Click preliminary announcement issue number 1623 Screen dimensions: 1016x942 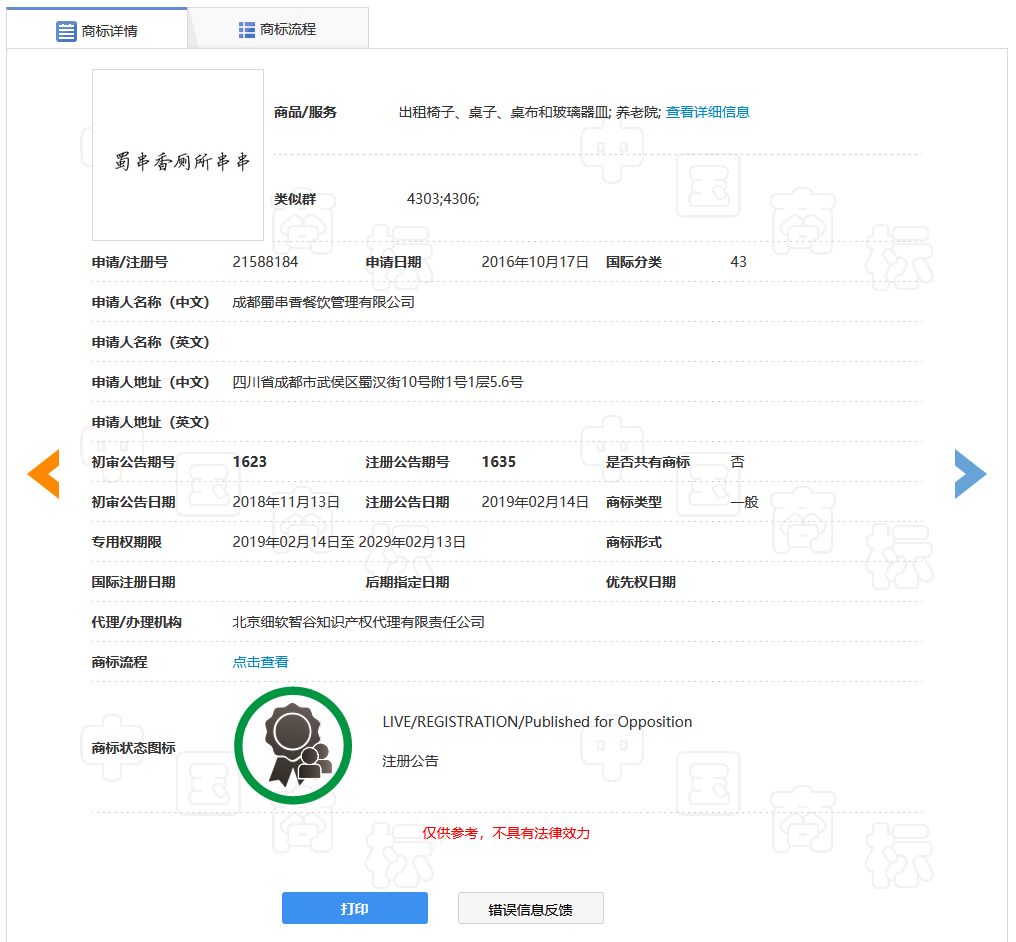[249, 462]
